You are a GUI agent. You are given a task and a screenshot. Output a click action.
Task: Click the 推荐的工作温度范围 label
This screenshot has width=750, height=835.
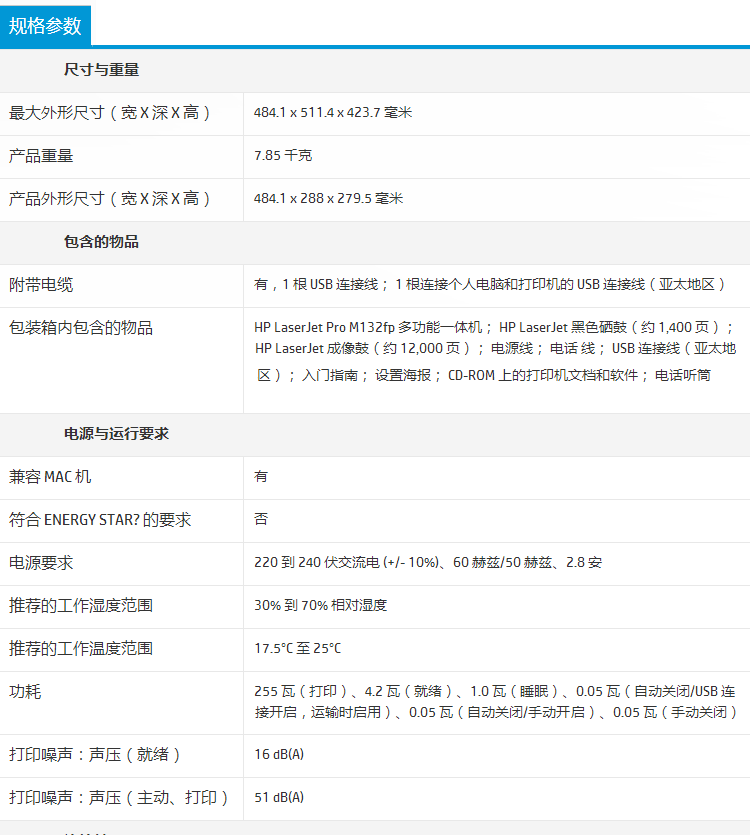tap(81, 649)
